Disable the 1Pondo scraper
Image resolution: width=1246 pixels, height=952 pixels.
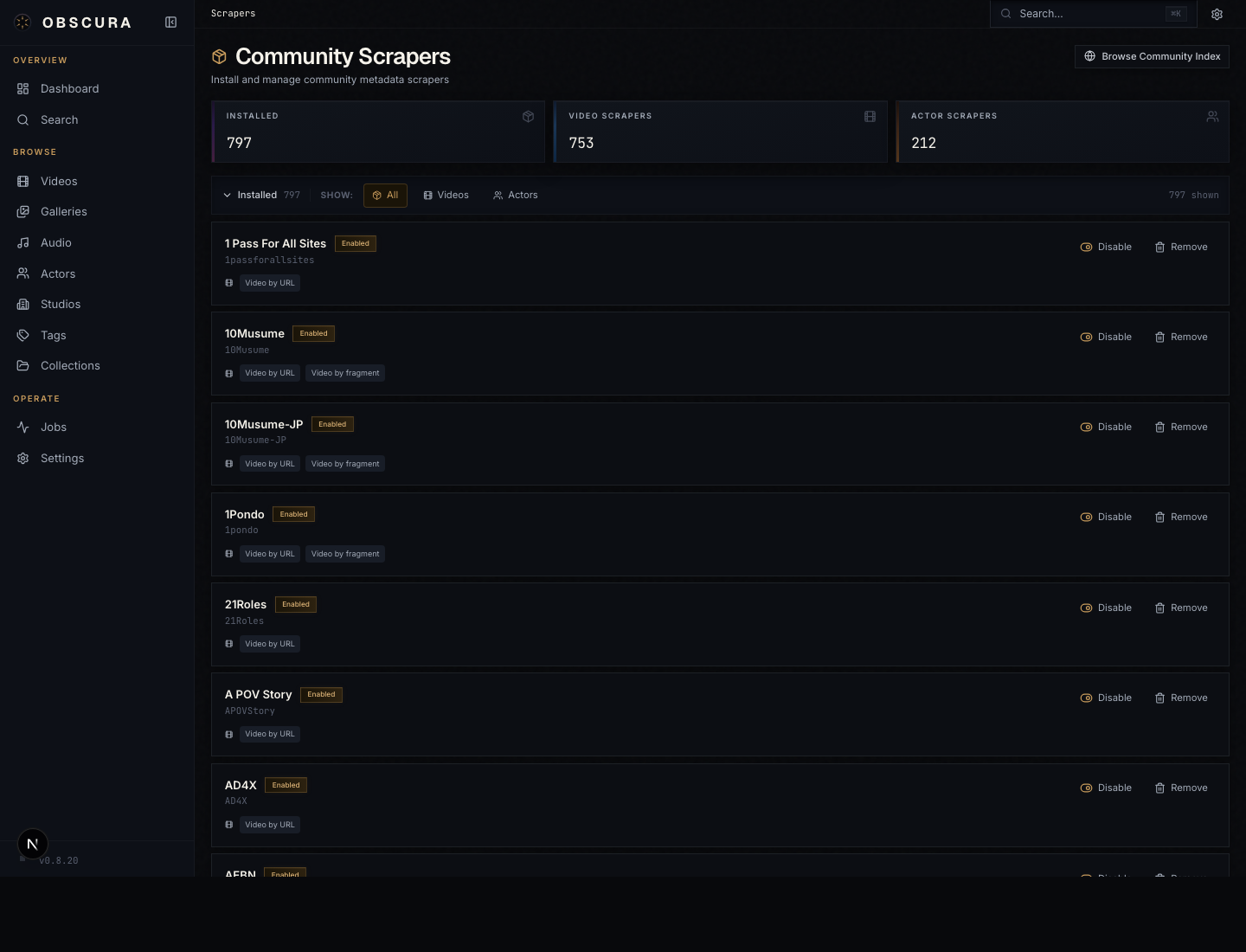tap(1106, 517)
